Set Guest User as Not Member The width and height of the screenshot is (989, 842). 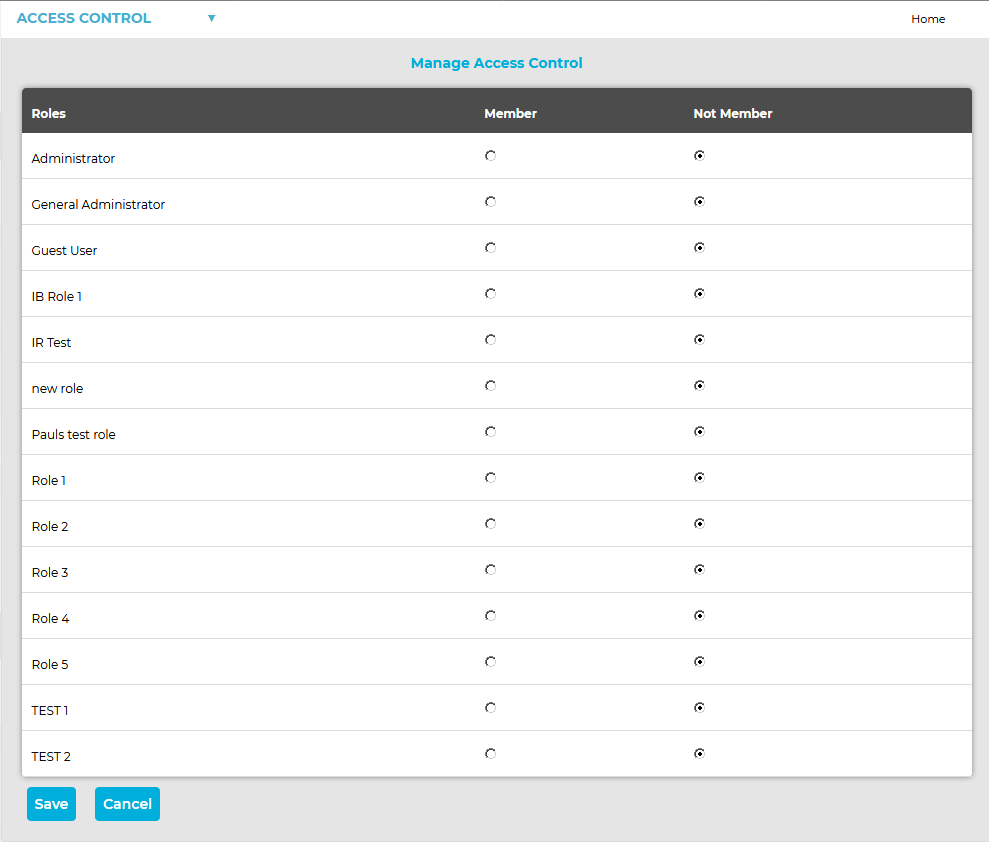tap(699, 248)
